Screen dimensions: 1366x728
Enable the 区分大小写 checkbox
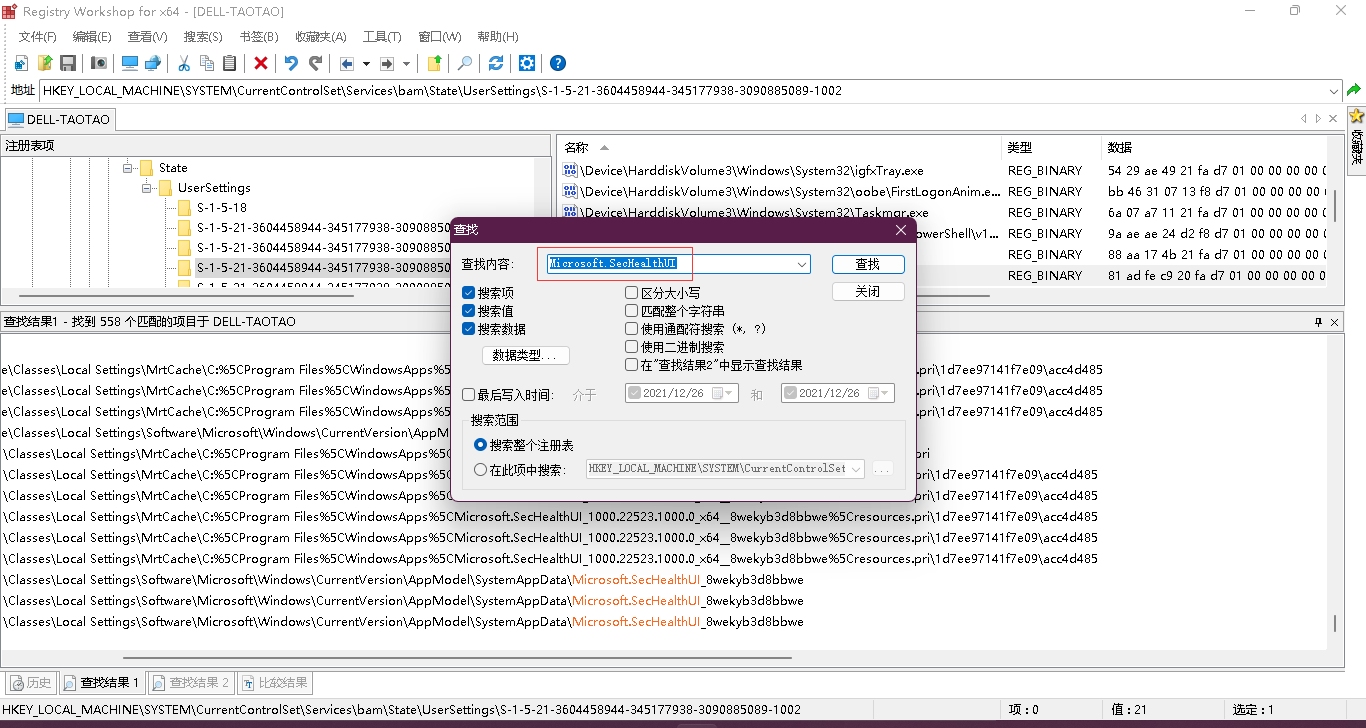pos(632,293)
